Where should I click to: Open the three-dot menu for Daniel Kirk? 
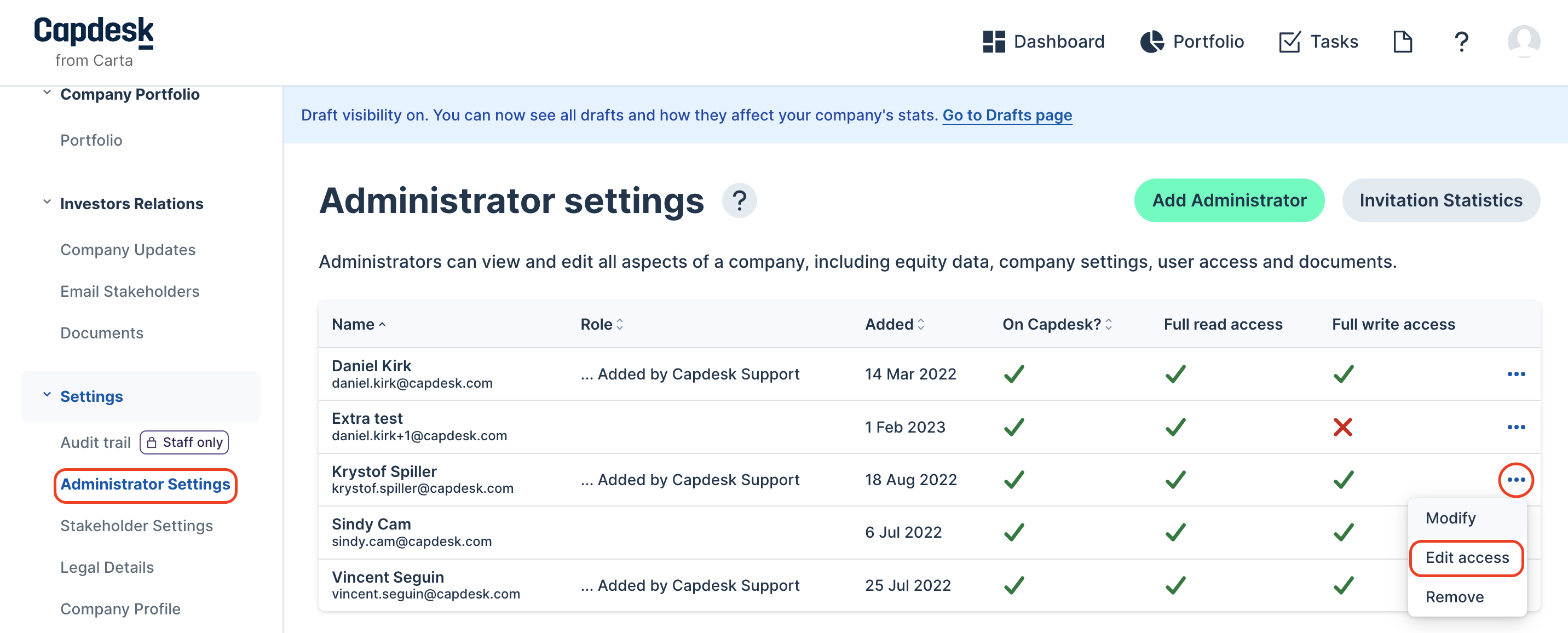(x=1515, y=373)
